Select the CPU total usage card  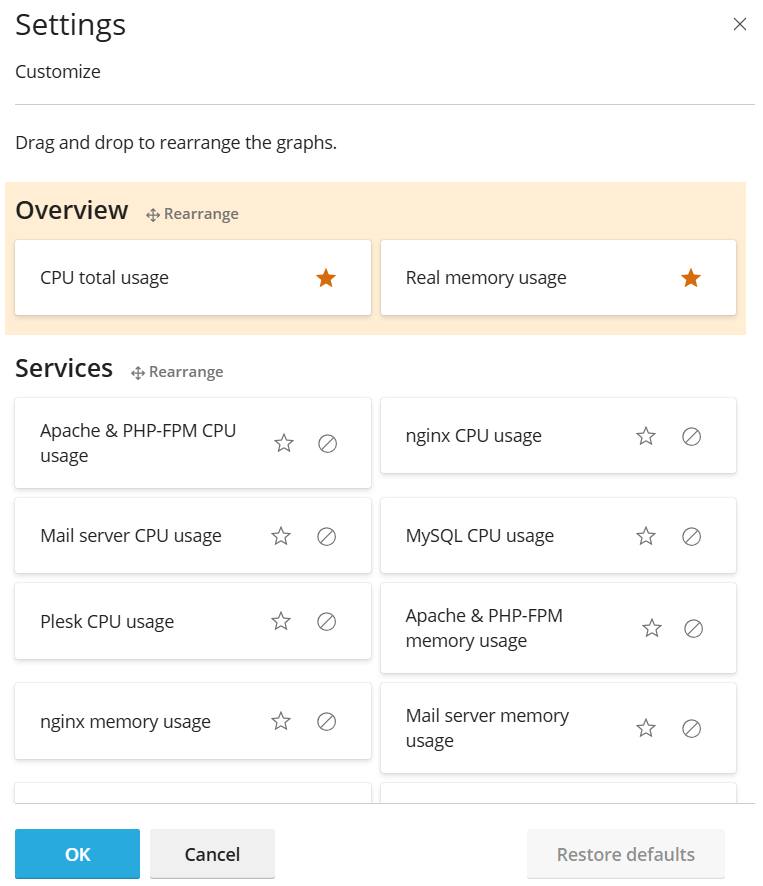(193, 277)
